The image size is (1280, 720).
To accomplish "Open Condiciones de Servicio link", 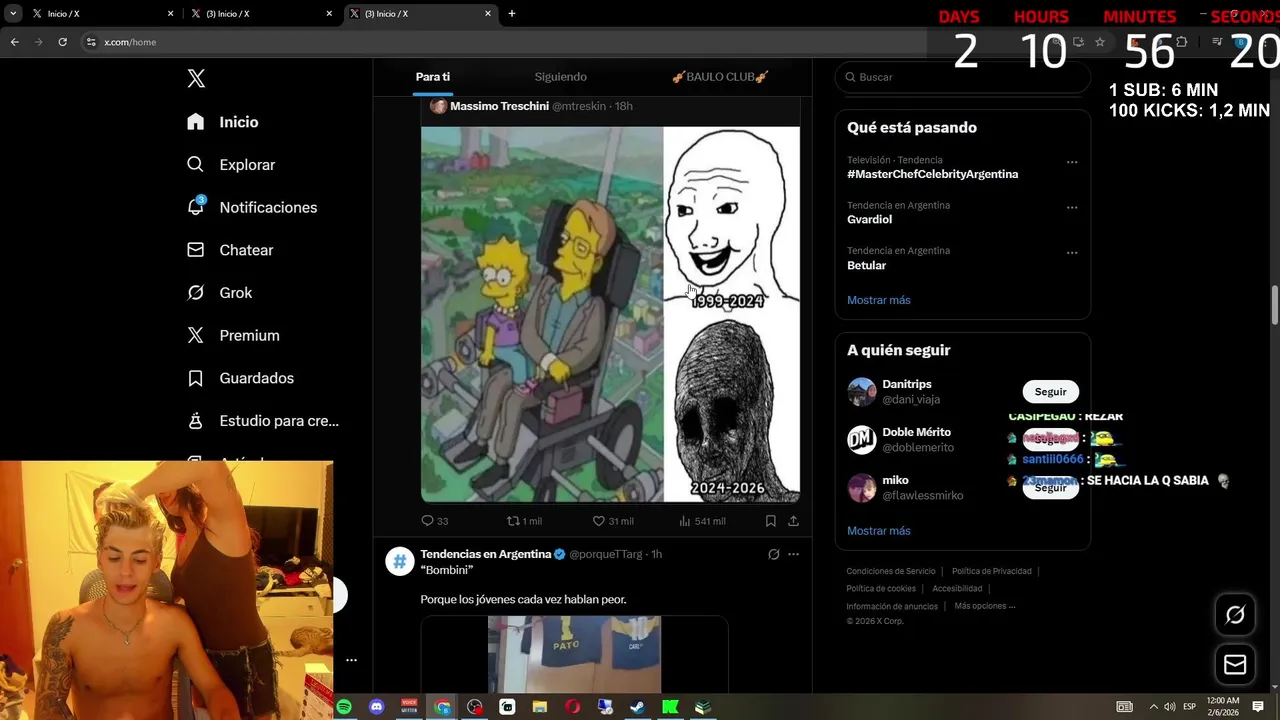I will pos(891,571).
